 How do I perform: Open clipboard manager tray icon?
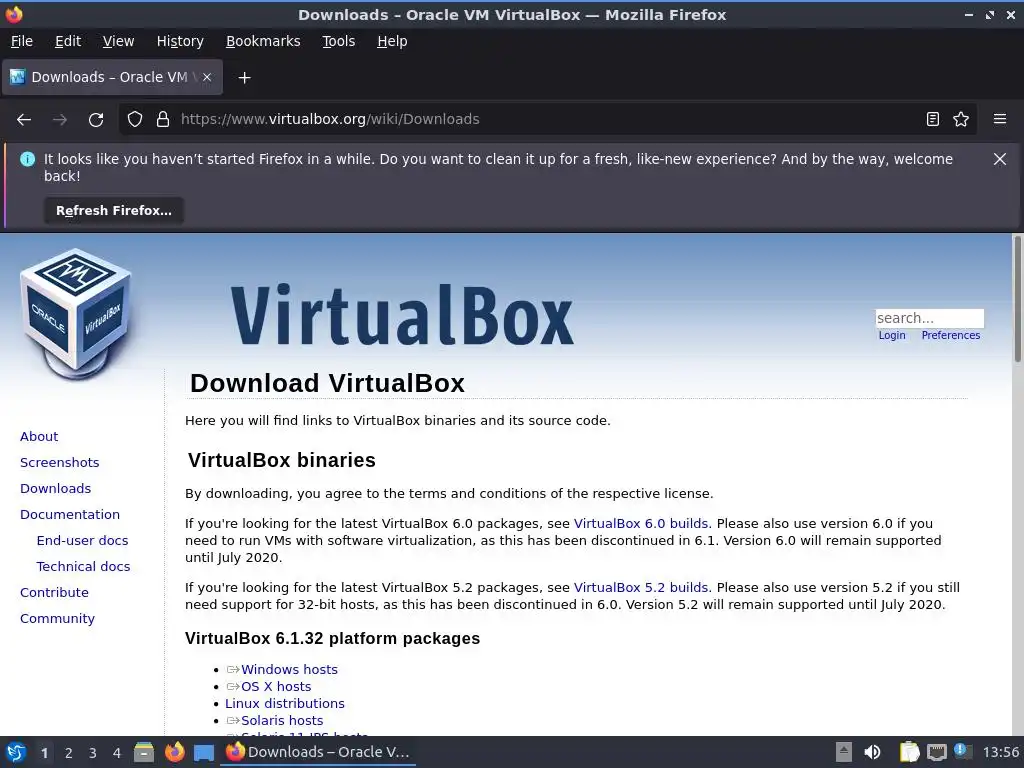(909, 752)
